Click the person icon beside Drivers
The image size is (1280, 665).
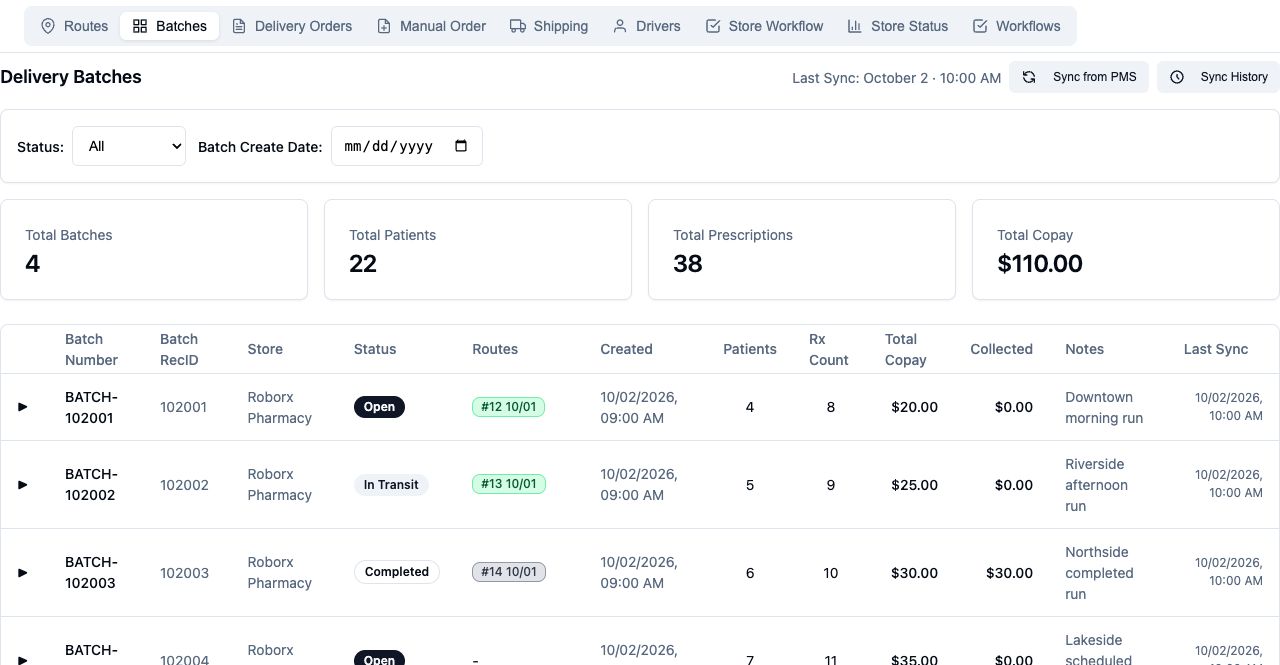(620, 26)
